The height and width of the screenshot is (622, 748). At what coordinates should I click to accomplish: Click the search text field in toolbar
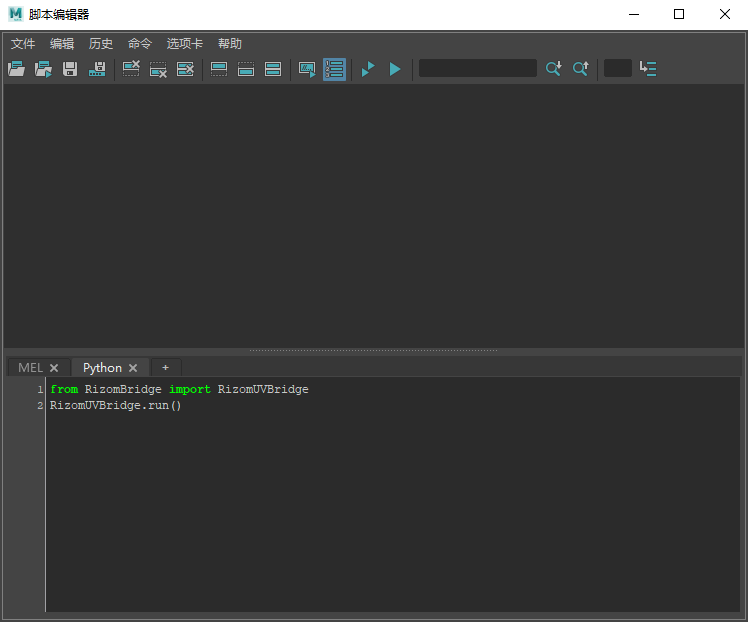tap(477, 68)
